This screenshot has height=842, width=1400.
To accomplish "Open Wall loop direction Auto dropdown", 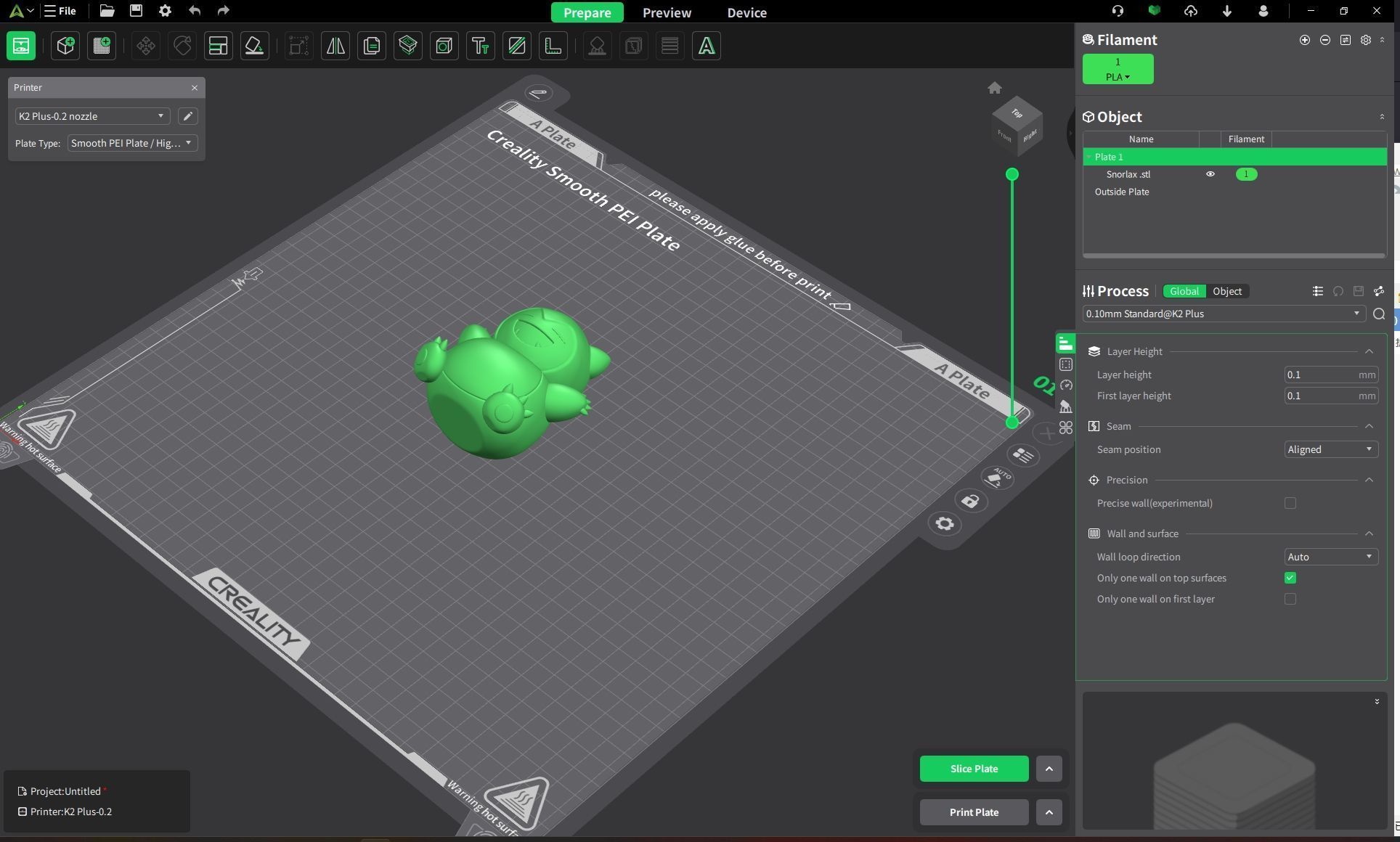I will point(1331,557).
